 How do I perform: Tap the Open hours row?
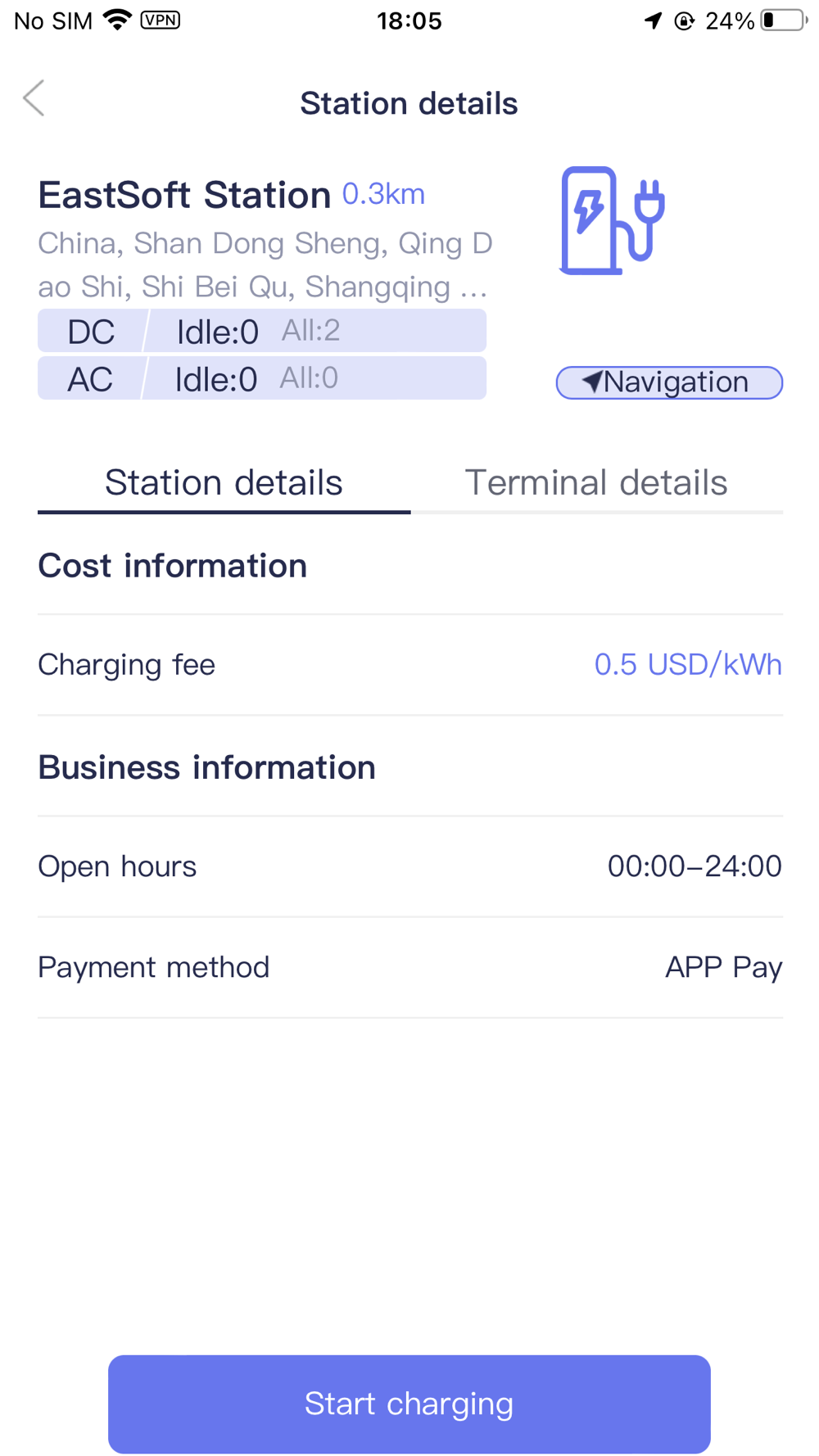409,866
